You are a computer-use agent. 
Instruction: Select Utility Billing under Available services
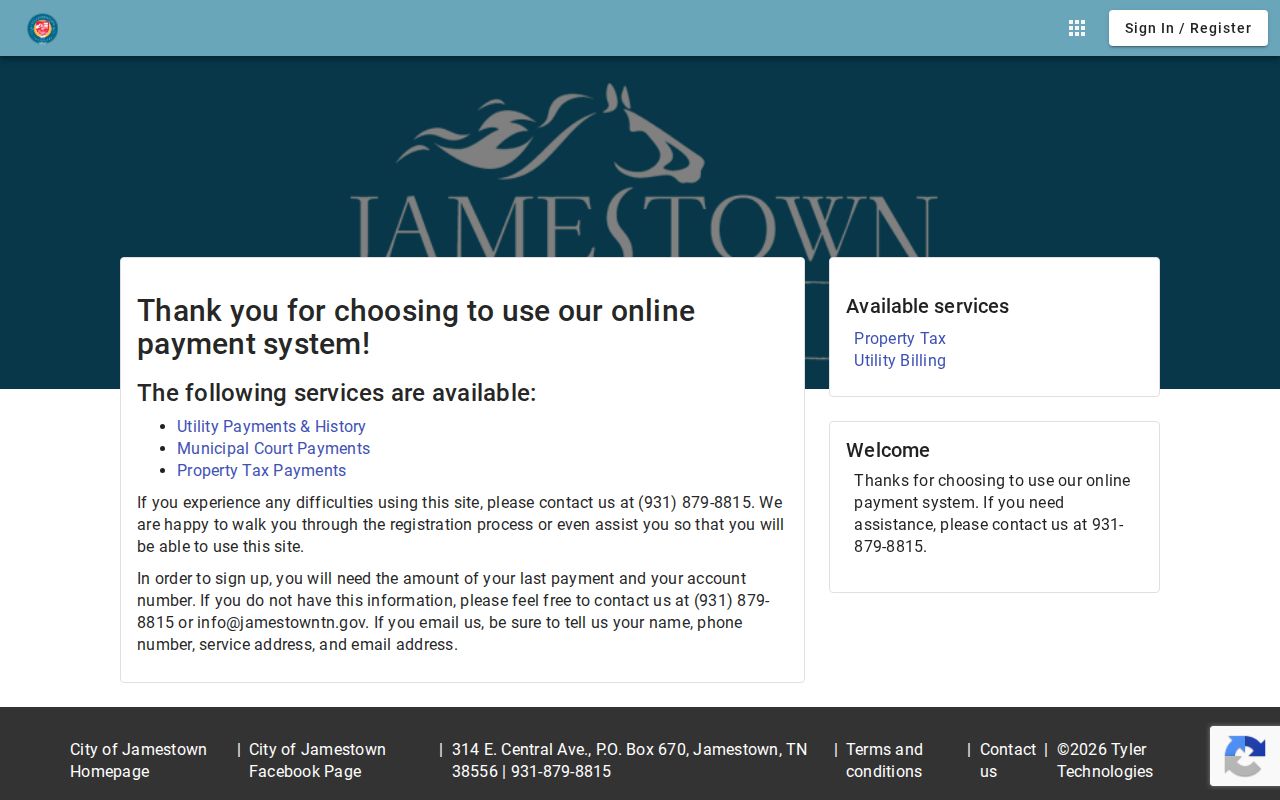(899, 360)
